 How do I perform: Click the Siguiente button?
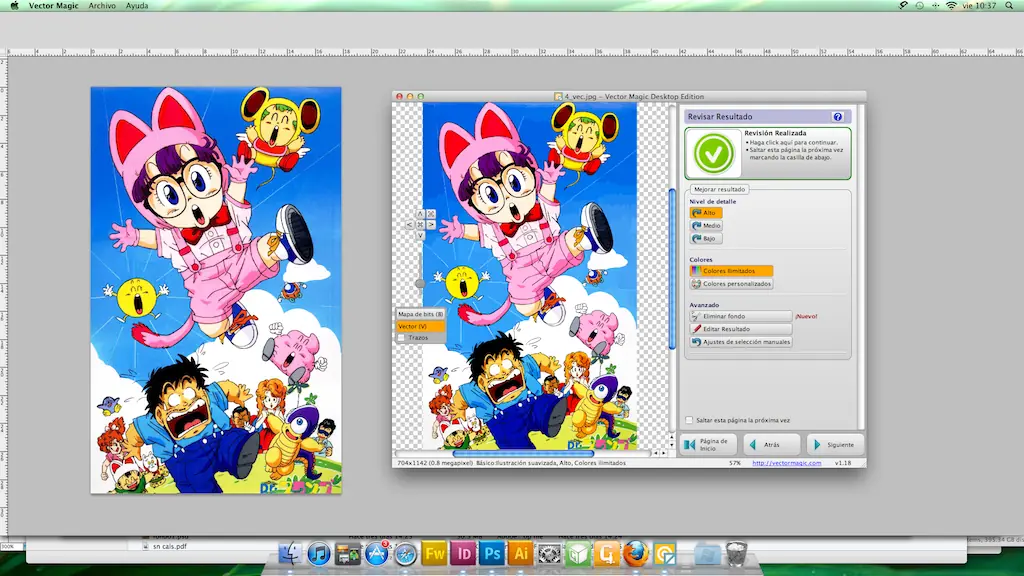835,445
